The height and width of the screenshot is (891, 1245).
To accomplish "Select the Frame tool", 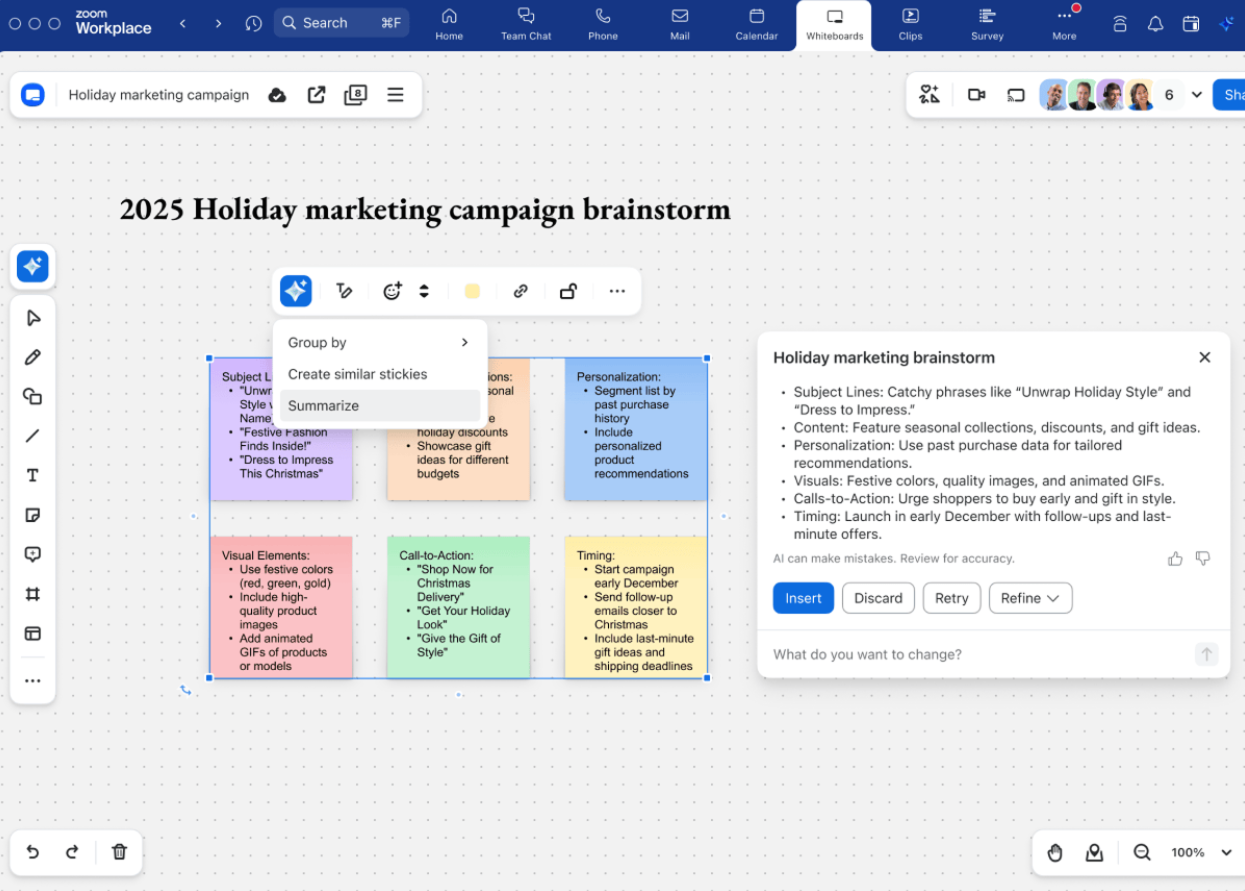I will pos(32,593).
